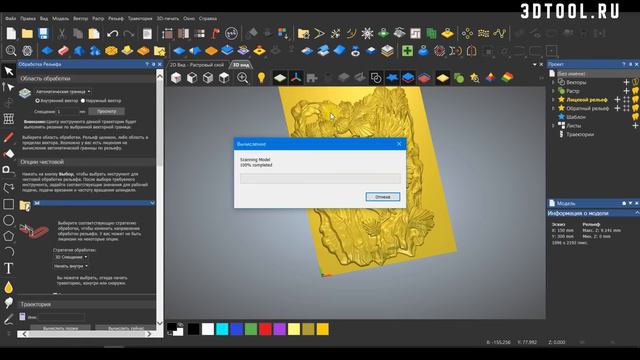Close the Вычисление dialog with X

[399, 144]
